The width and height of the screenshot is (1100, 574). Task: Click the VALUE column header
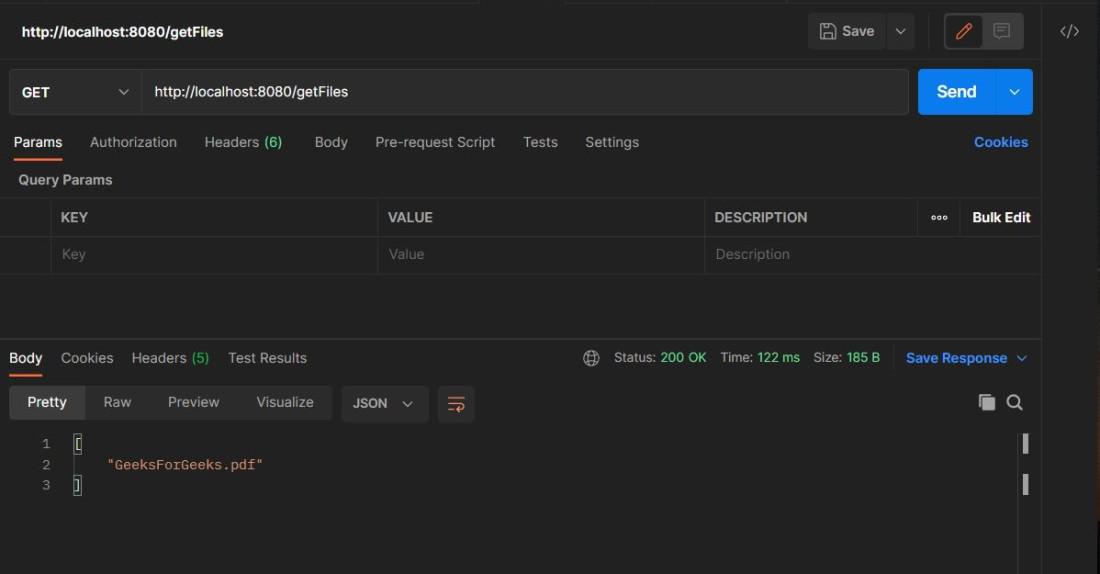pos(410,218)
